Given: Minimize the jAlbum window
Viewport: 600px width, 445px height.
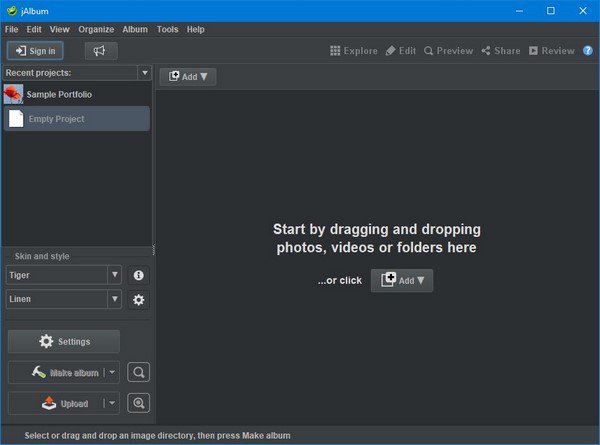Looking at the screenshot, I should tap(519, 11).
